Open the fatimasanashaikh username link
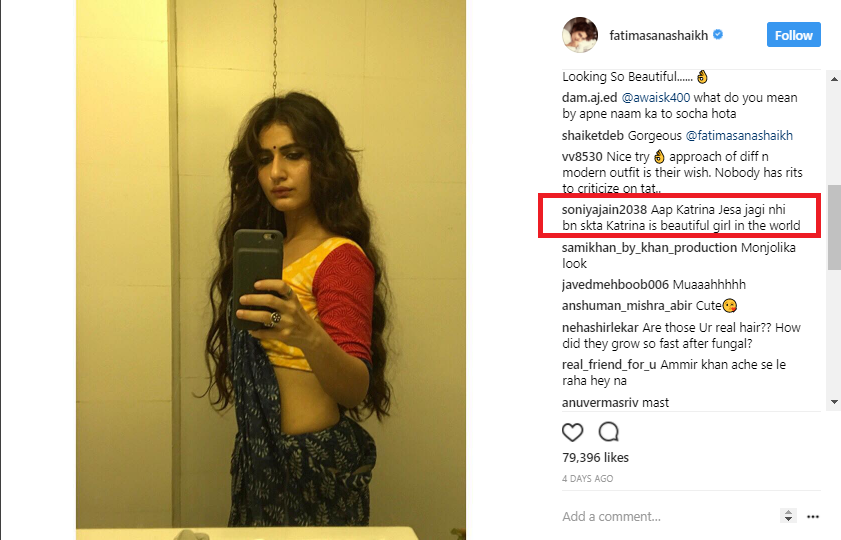Viewport: 841px width, 540px height. 659,35
